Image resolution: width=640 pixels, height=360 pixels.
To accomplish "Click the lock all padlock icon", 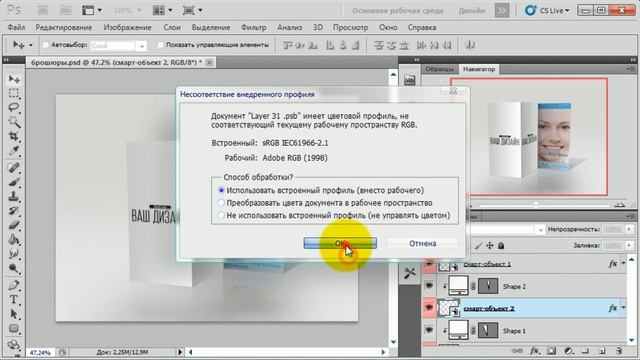I will point(501,245).
